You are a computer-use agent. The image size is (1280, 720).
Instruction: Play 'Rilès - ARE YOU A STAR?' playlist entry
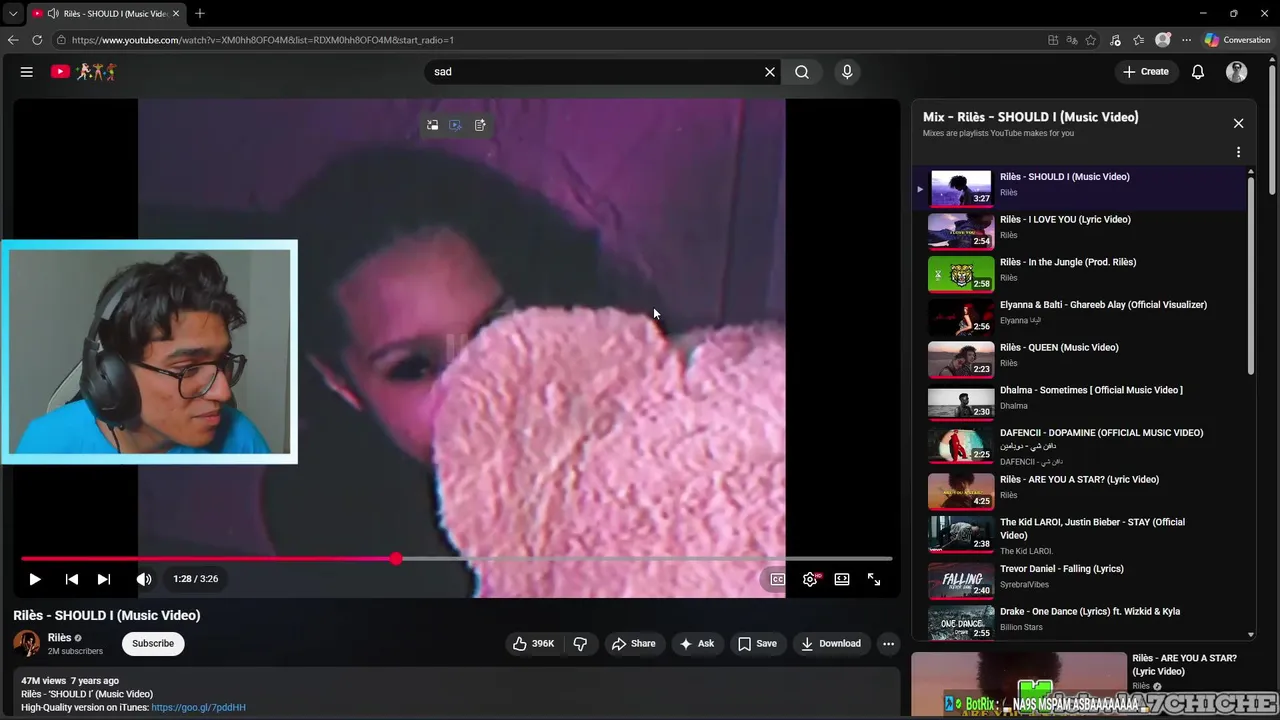pyautogui.click(x=1080, y=491)
